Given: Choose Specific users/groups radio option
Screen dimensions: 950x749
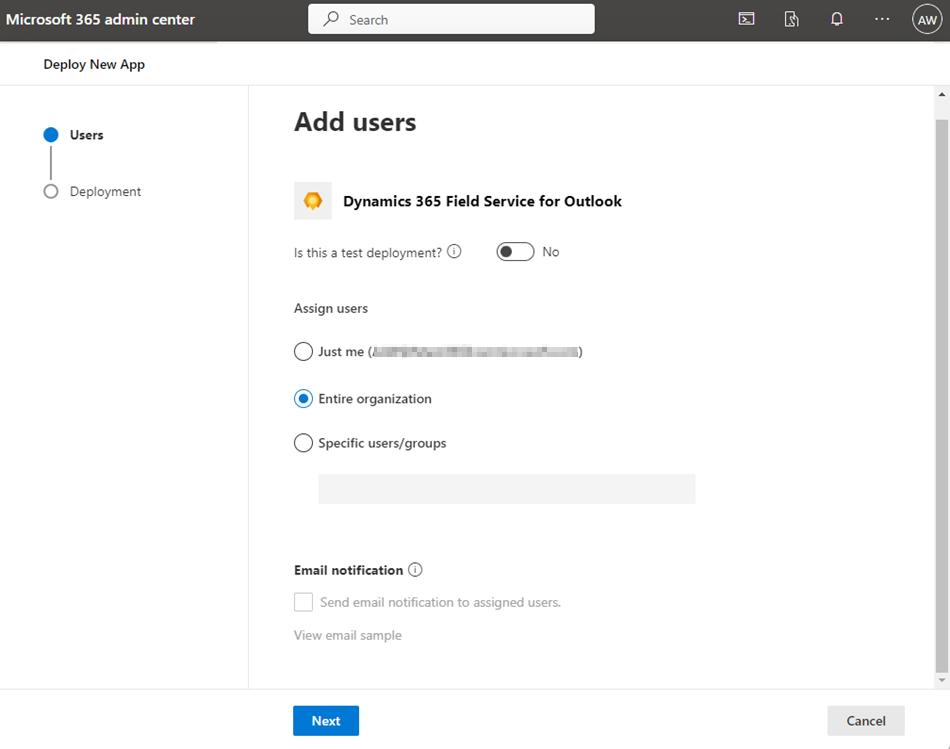Looking at the screenshot, I should pyautogui.click(x=303, y=443).
